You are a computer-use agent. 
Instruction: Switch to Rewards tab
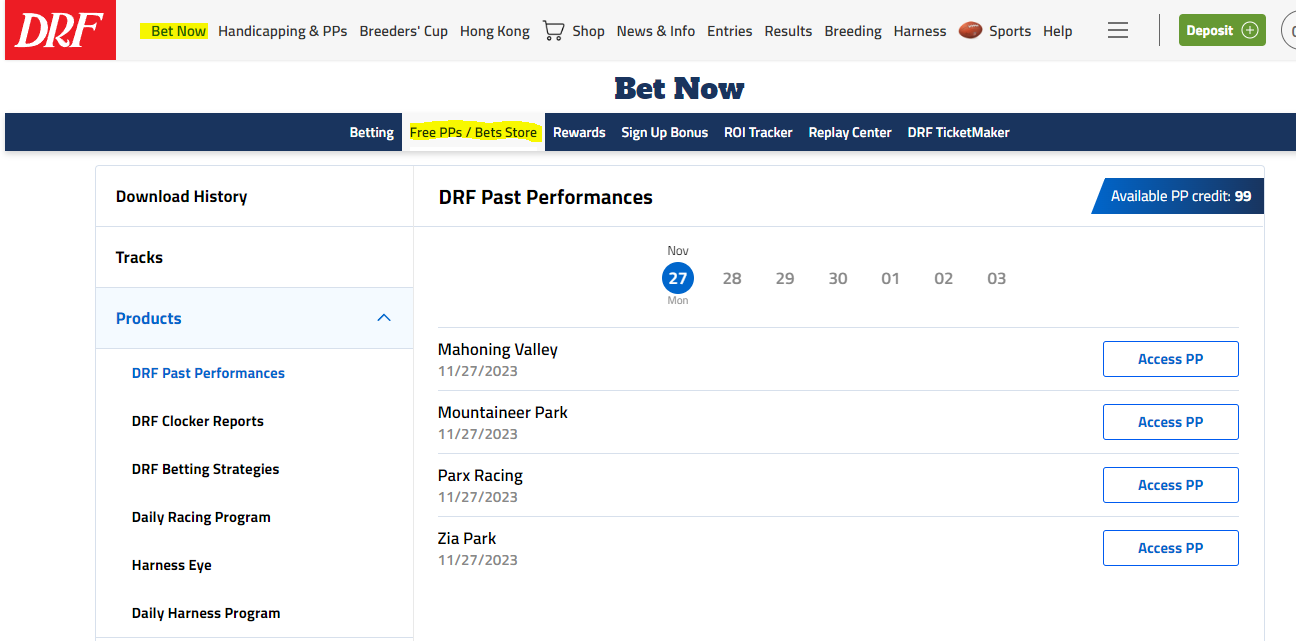point(579,132)
